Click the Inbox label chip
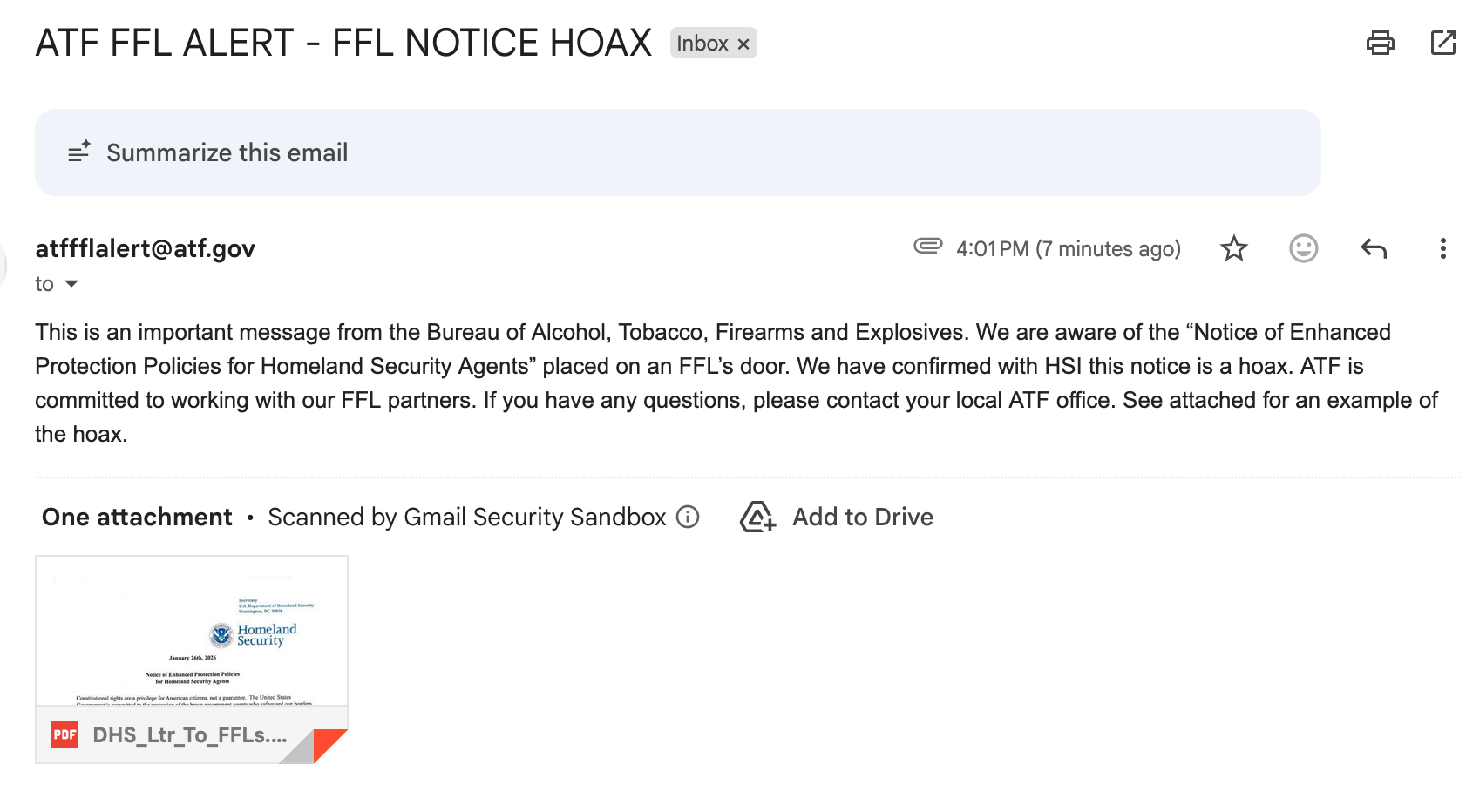This screenshot has height=812, width=1466. [x=702, y=44]
